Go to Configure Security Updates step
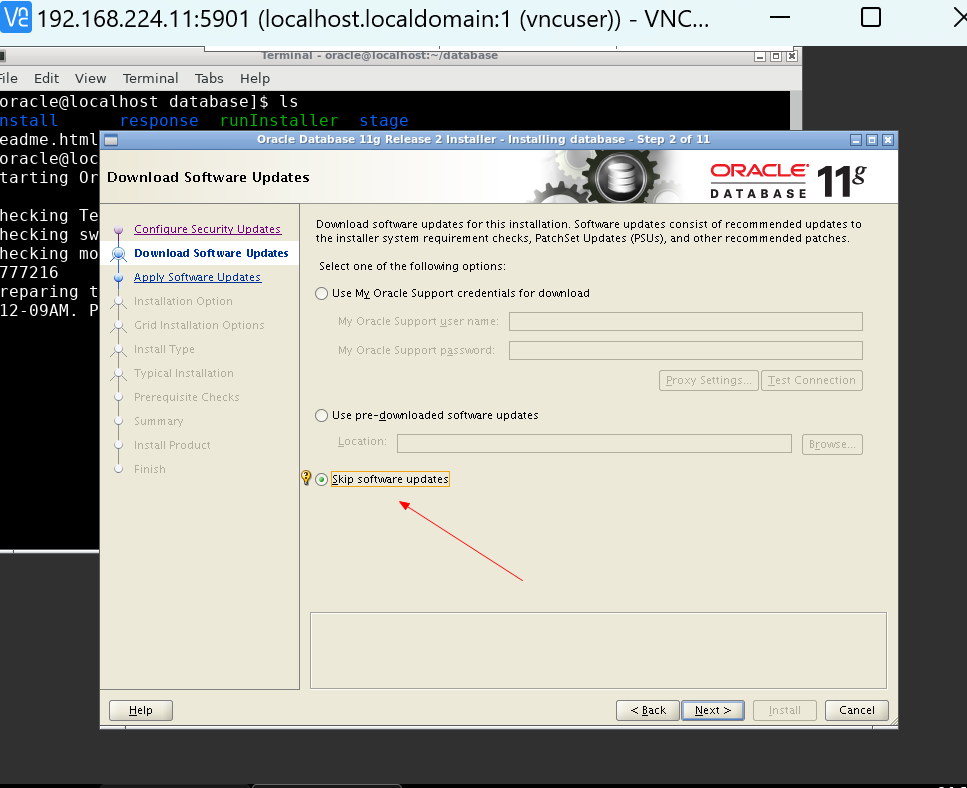 coord(207,229)
